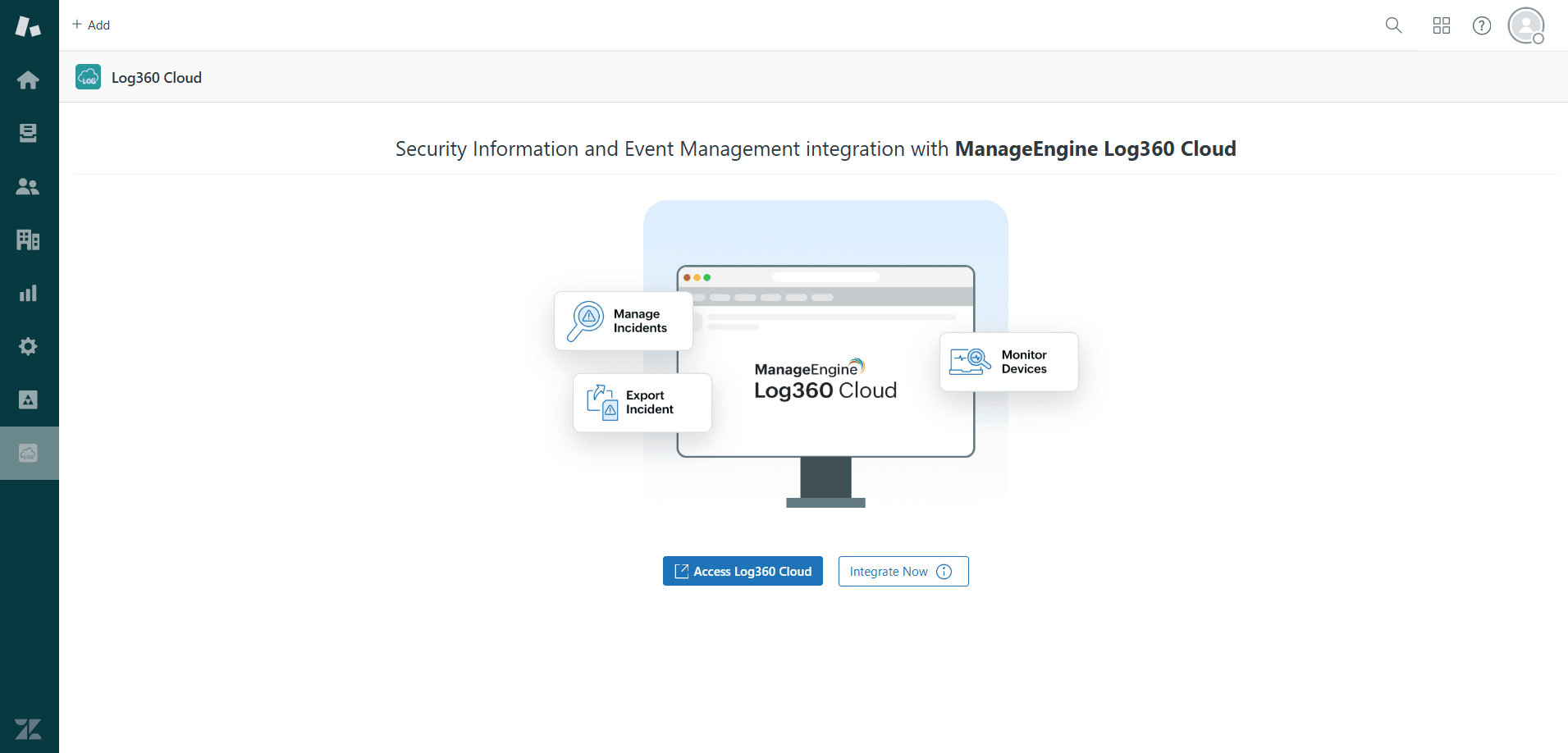This screenshot has width=1568, height=753.
Task: Click the Monitor Devices card
Action: pyautogui.click(x=1009, y=362)
